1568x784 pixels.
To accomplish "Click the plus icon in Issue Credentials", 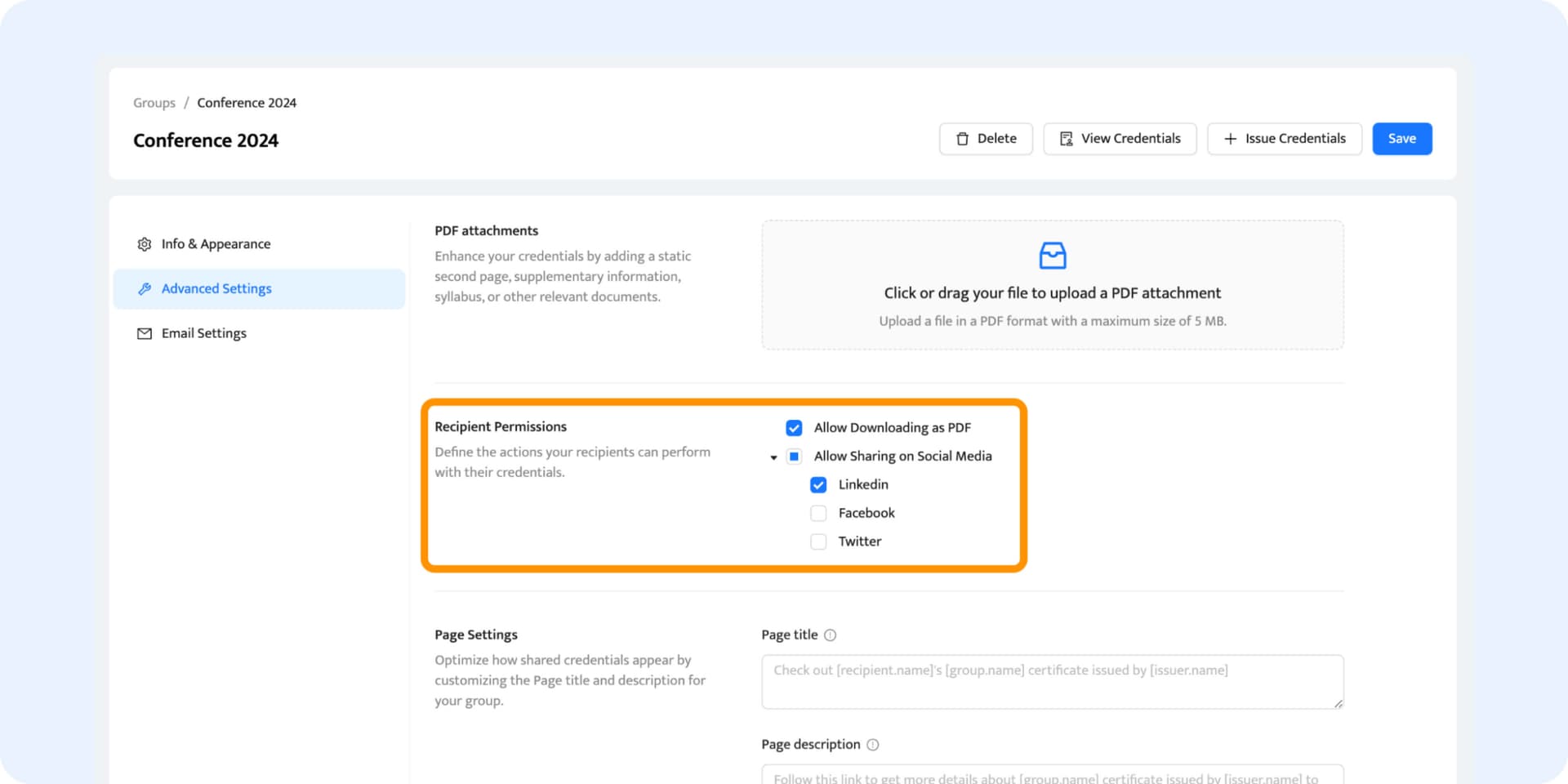I will [1230, 139].
